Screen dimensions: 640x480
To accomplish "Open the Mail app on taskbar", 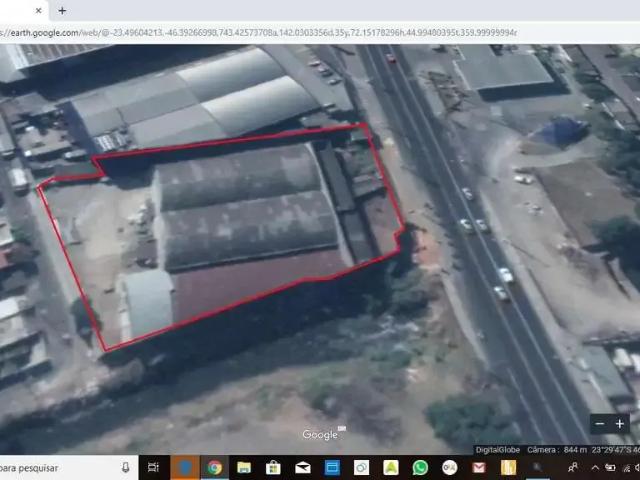I will click(x=302, y=467).
